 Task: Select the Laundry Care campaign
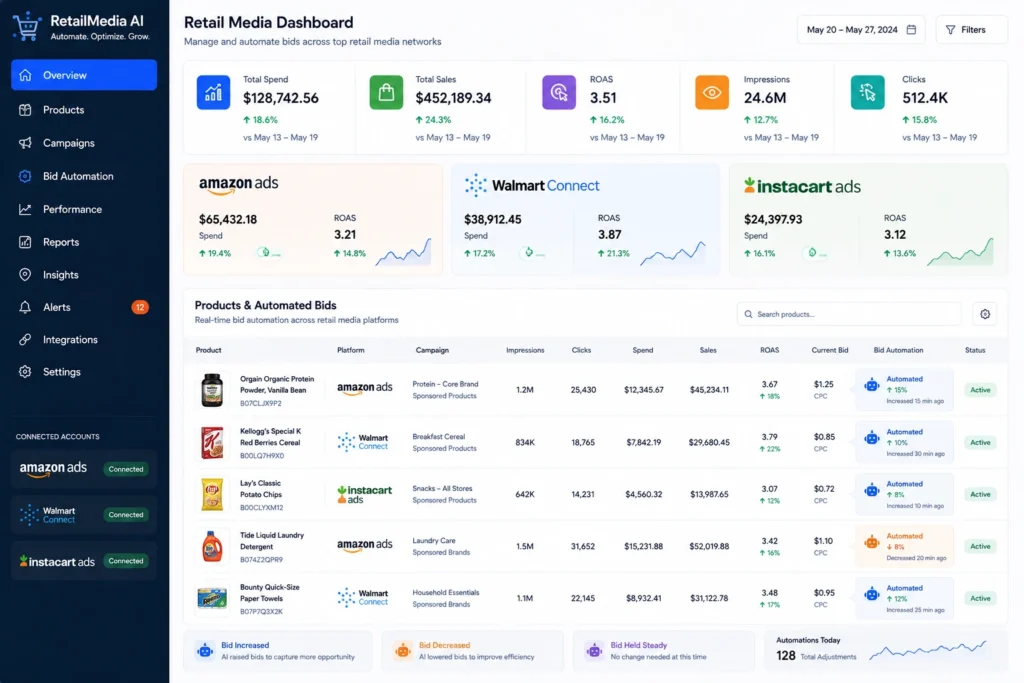point(434,541)
